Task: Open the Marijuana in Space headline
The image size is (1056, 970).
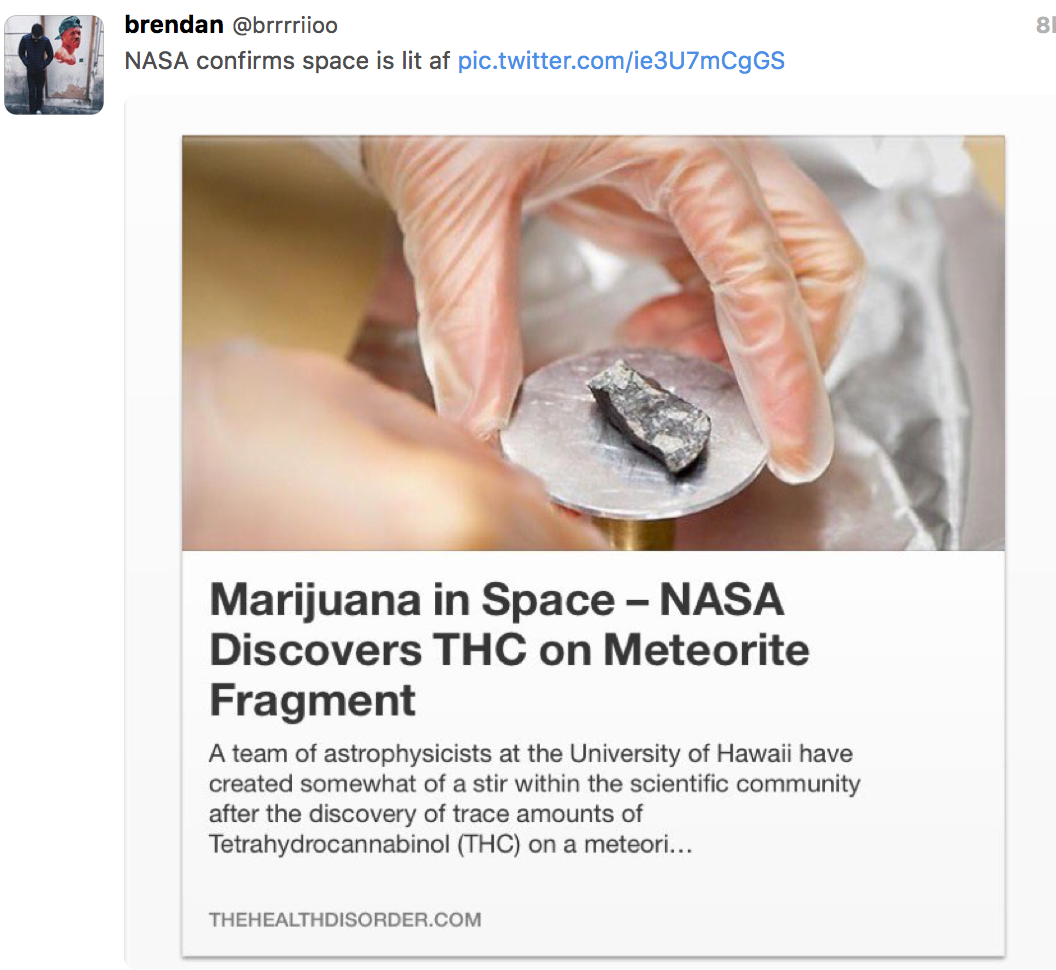Action: pyautogui.click(x=510, y=649)
